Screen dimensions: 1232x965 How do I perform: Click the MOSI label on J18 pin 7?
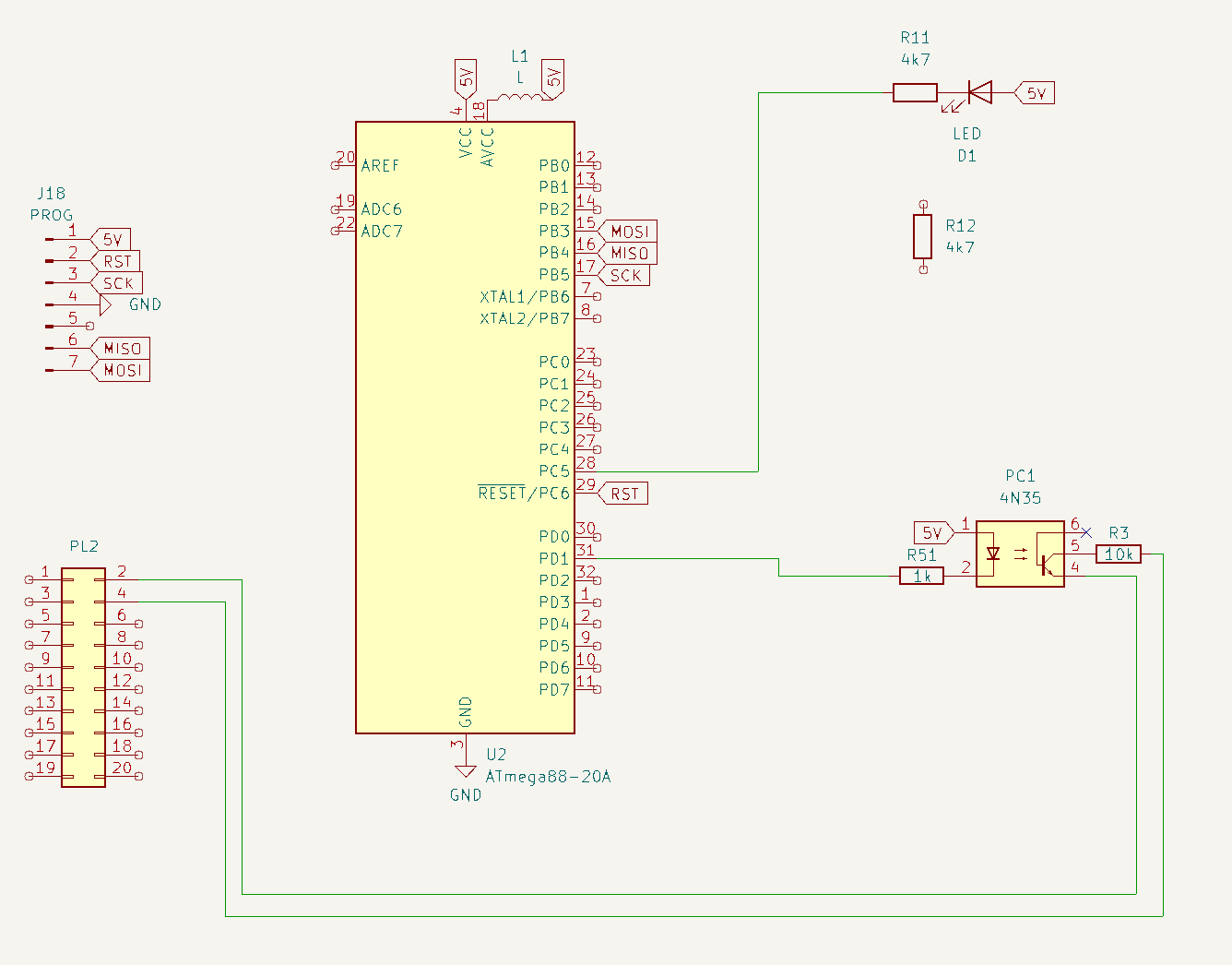120,370
